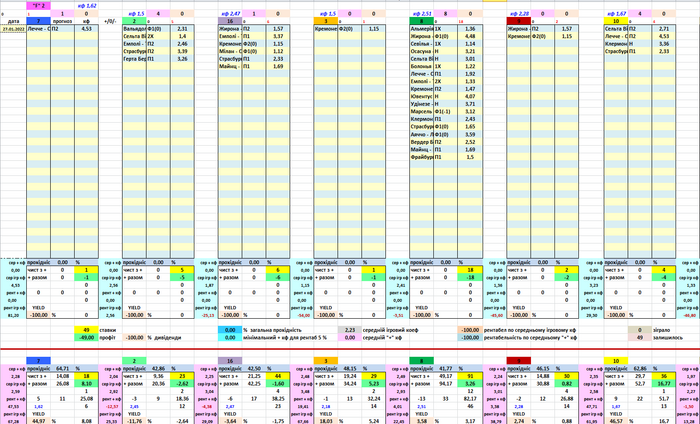
Task: Click the odds value 3,01
Action: click(470, 59)
